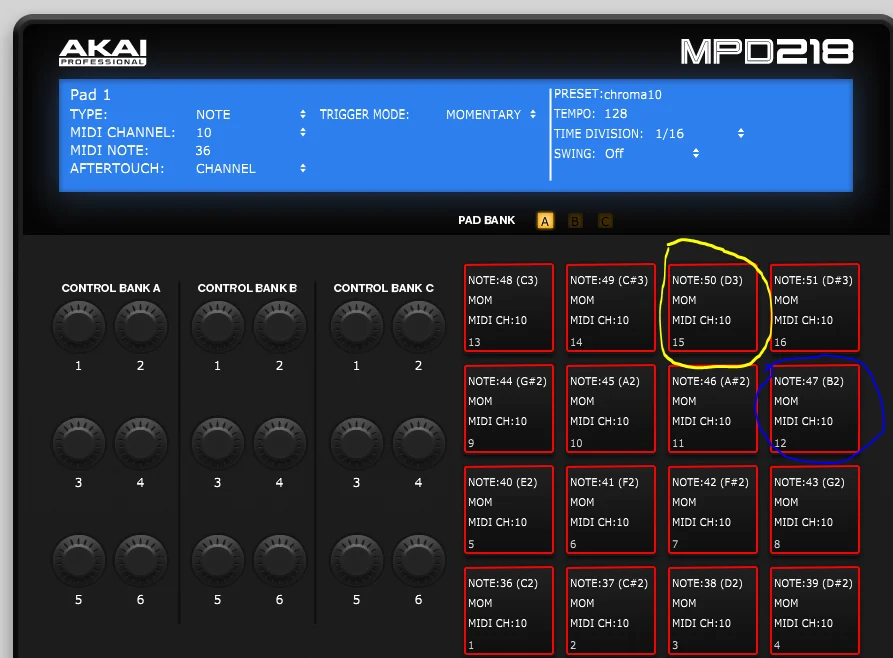The width and height of the screenshot is (893, 658).
Task: Choose knob 4 in Control Bank C
Action: [x=419, y=443]
